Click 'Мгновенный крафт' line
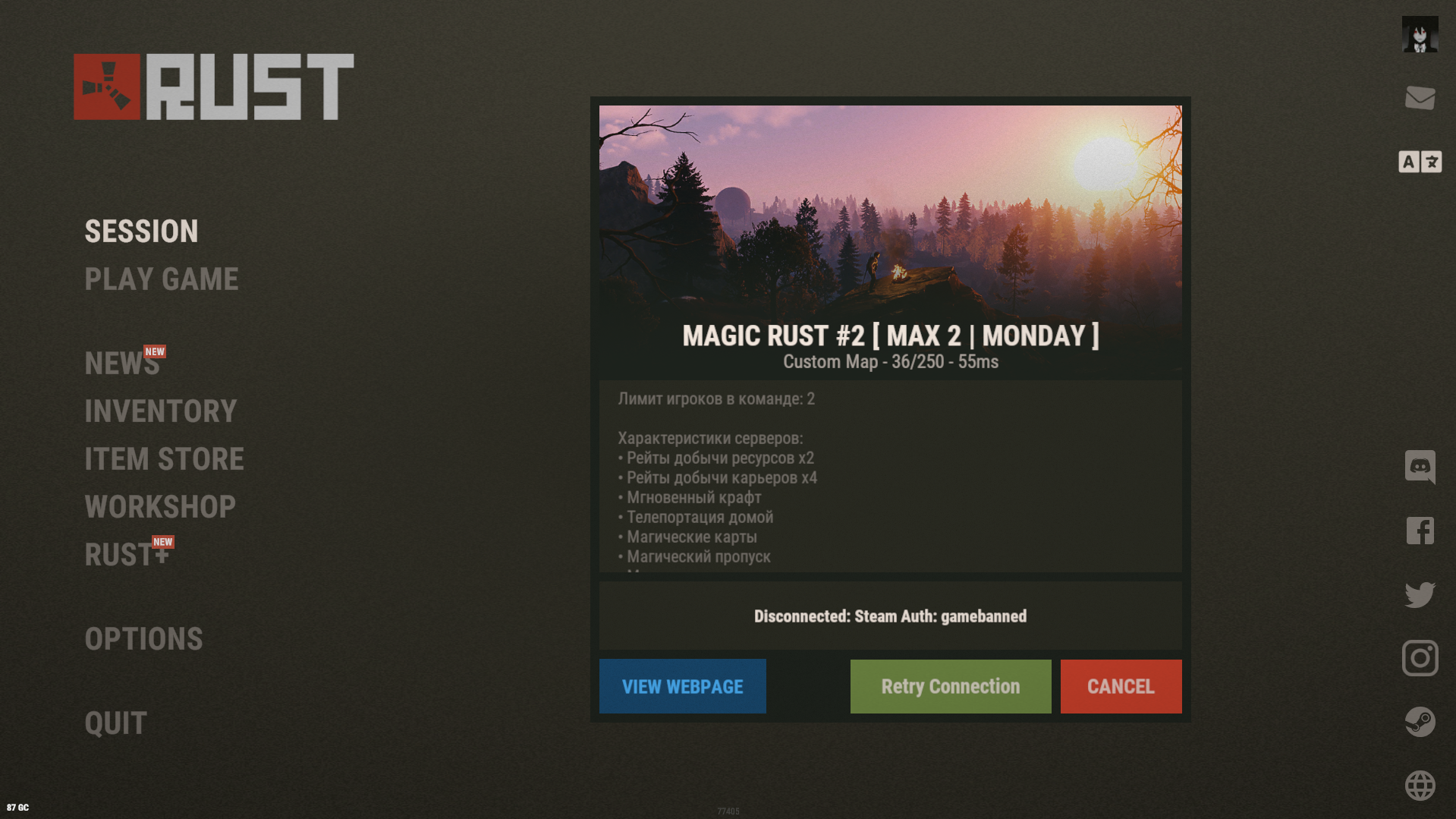 pos(690,498)
